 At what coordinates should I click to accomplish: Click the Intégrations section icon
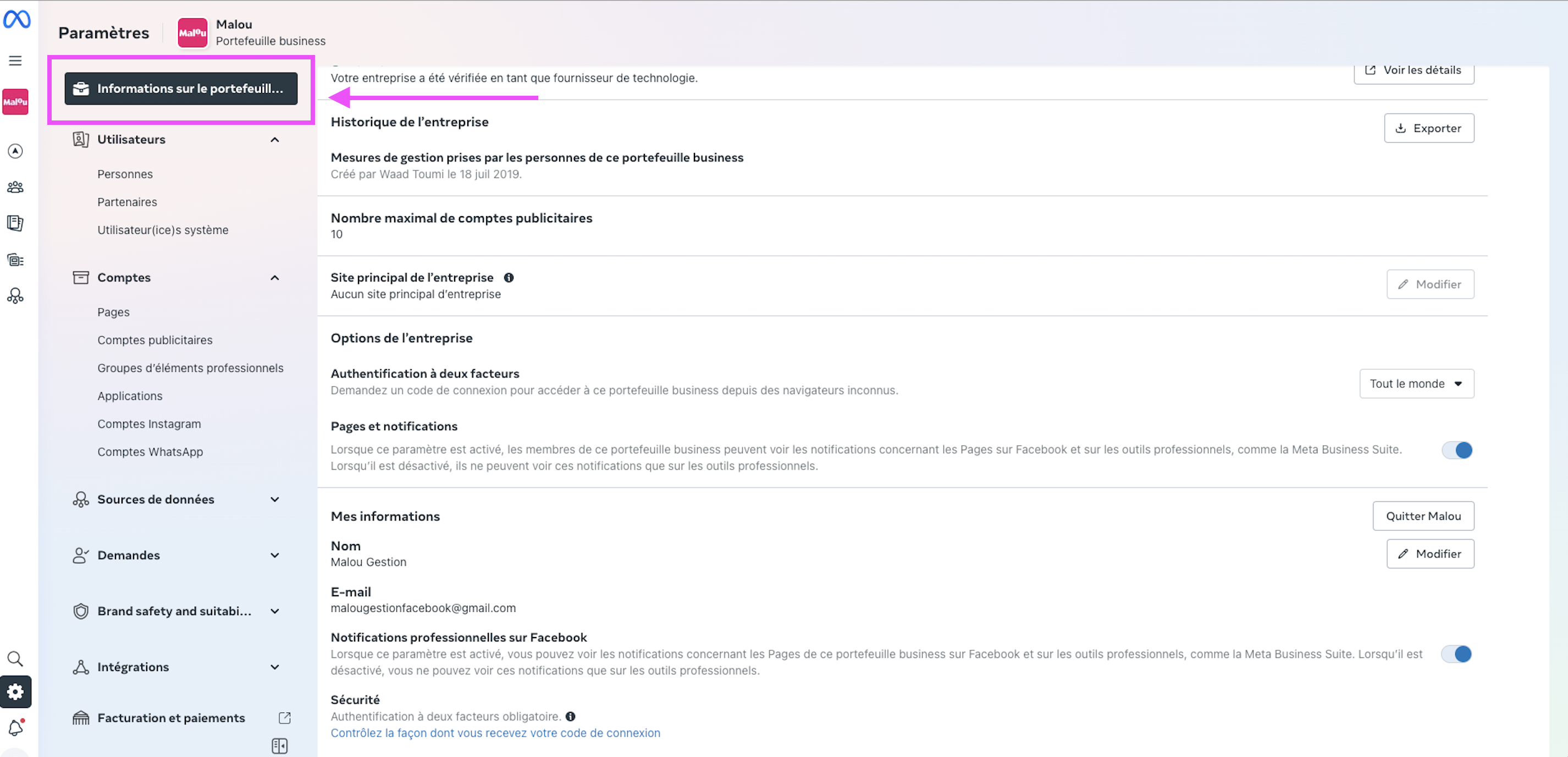click(x=80, y=667)
